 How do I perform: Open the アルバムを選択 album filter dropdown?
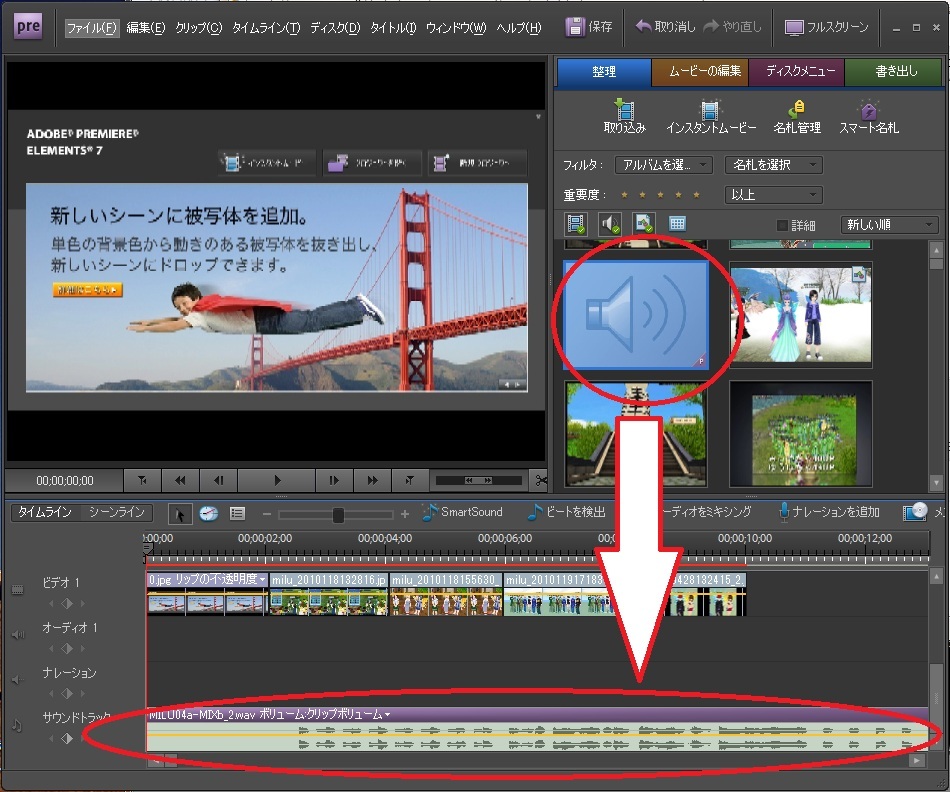click(664, 165)
